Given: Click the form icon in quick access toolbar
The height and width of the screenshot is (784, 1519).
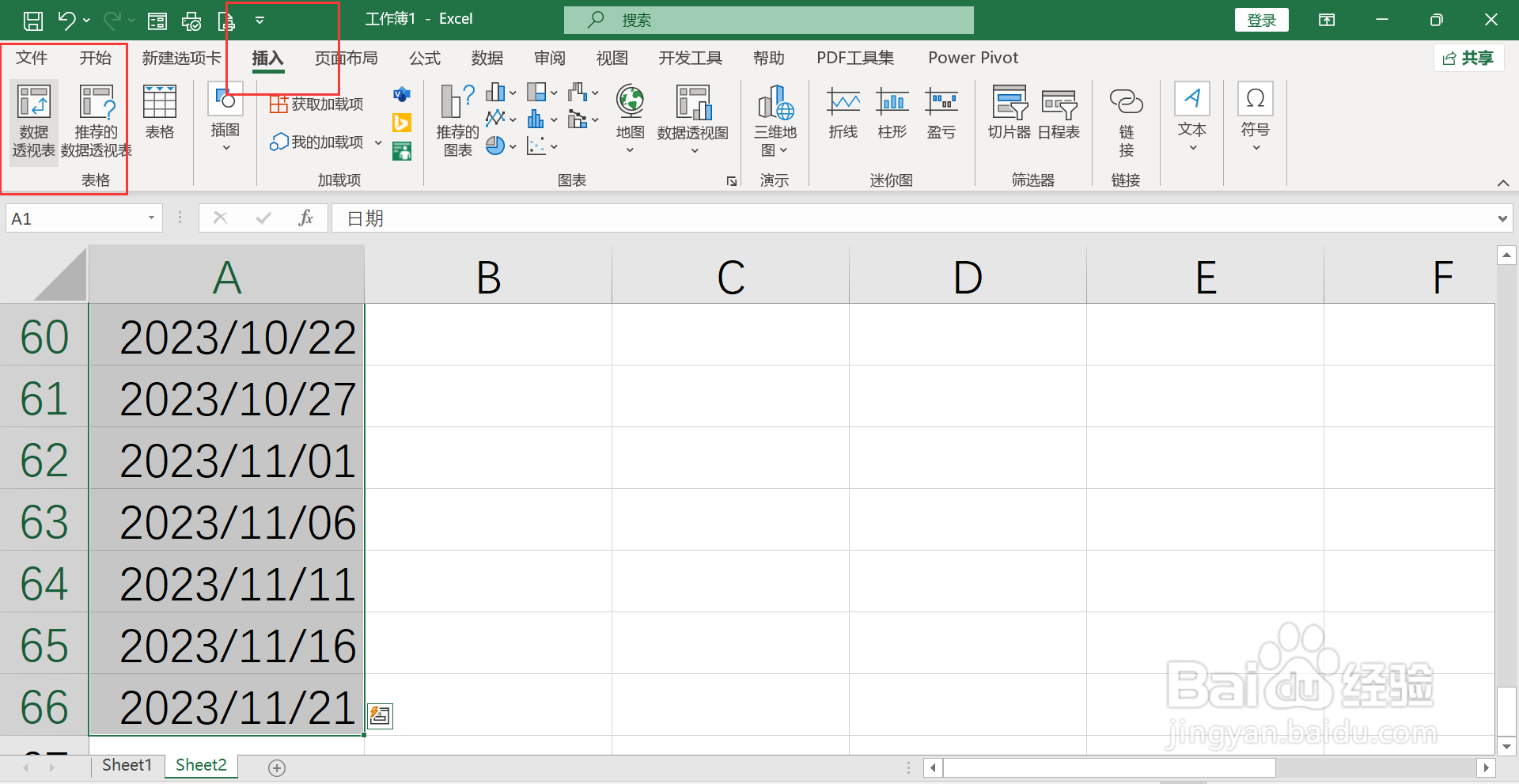Looking at the screenshot, I should coord(157,21).
